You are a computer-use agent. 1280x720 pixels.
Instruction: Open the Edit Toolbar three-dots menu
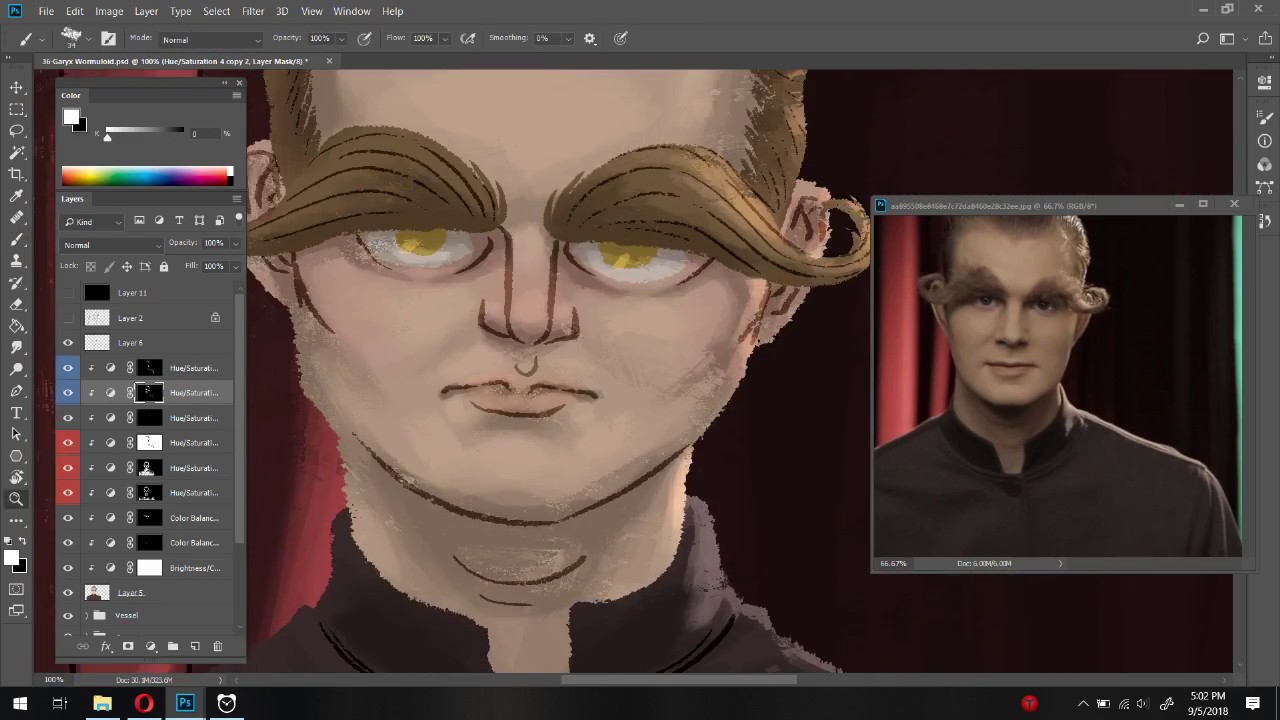[17, 520]
